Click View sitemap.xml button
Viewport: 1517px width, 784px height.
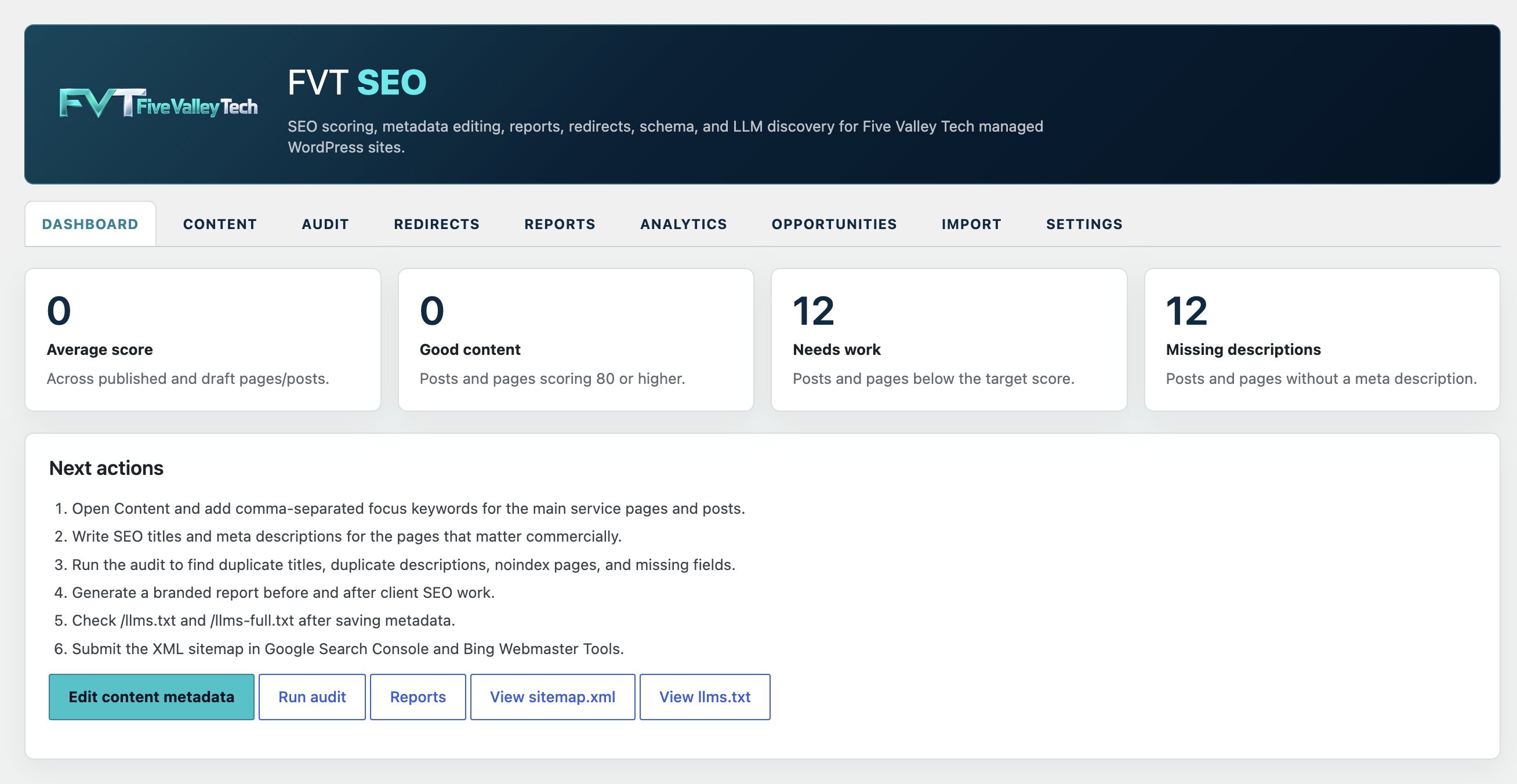tap(553, 697)
